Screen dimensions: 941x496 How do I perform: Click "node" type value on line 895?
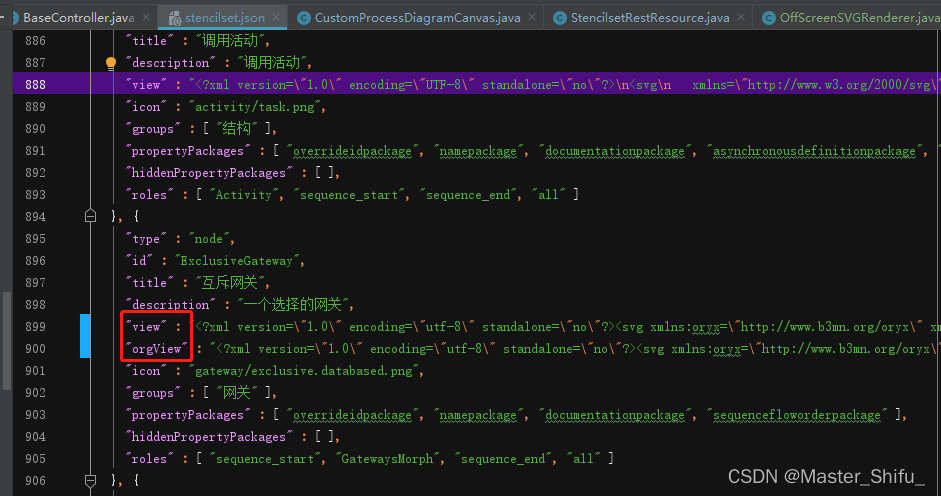tap(209, 239)
